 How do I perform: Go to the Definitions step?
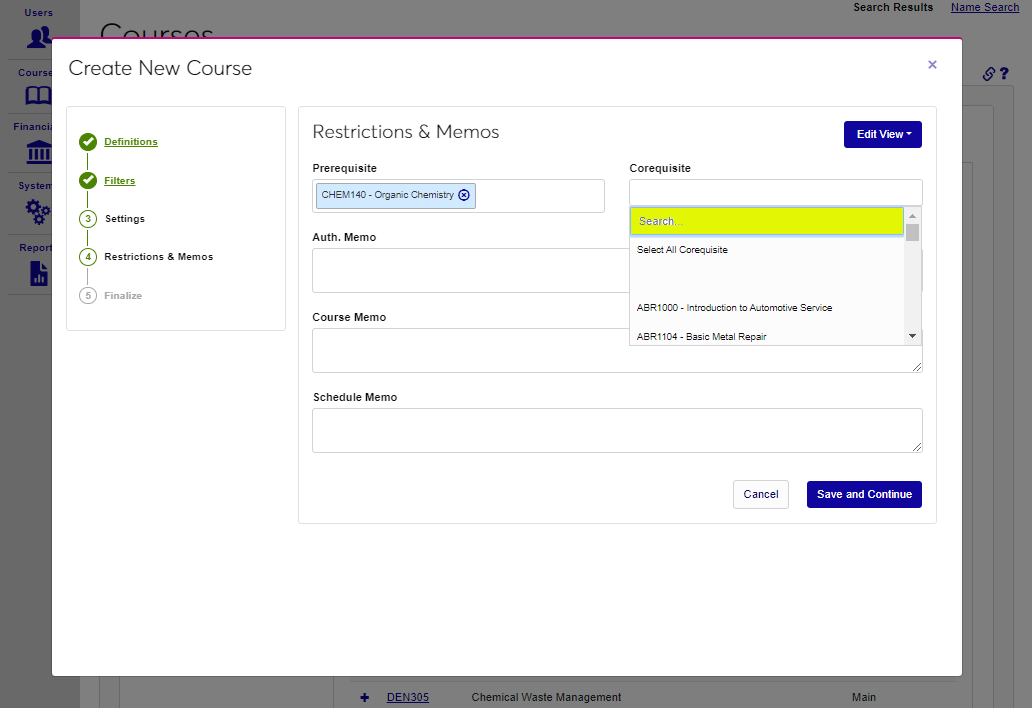click(x=131, y=142)
